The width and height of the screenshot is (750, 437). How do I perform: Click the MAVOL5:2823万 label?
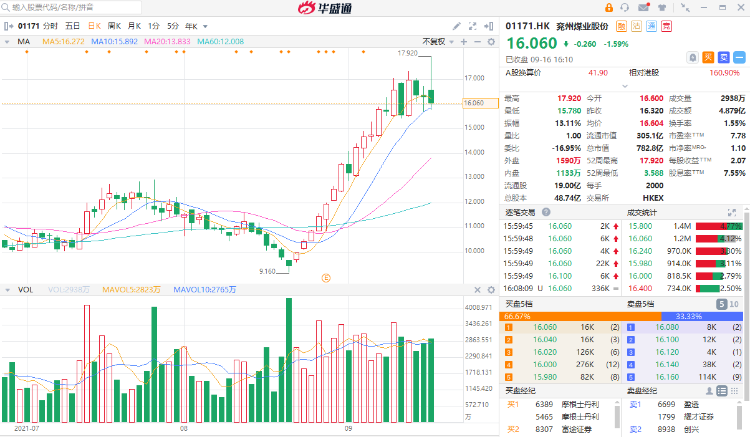132,290
